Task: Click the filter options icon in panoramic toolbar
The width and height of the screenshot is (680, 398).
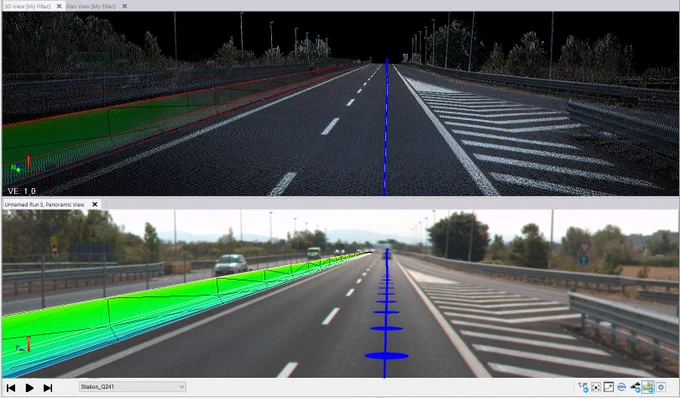Action: coord(583,387)
